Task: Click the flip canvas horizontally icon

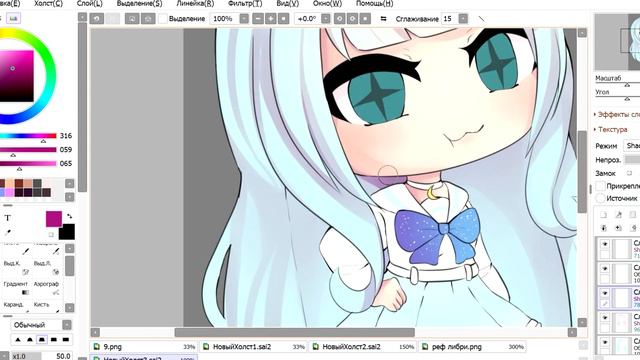Action: coord(383,19)
